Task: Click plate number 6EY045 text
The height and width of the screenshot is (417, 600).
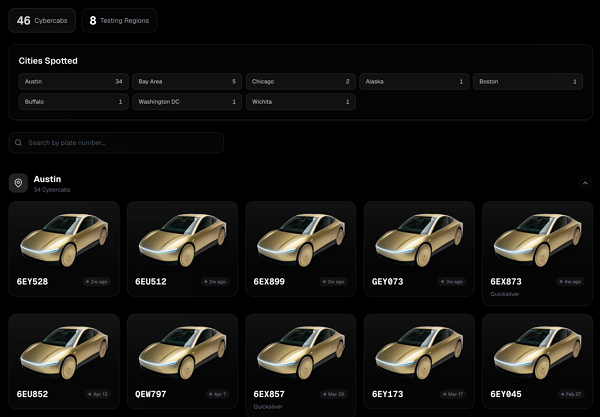Action: tap(506, 394)
